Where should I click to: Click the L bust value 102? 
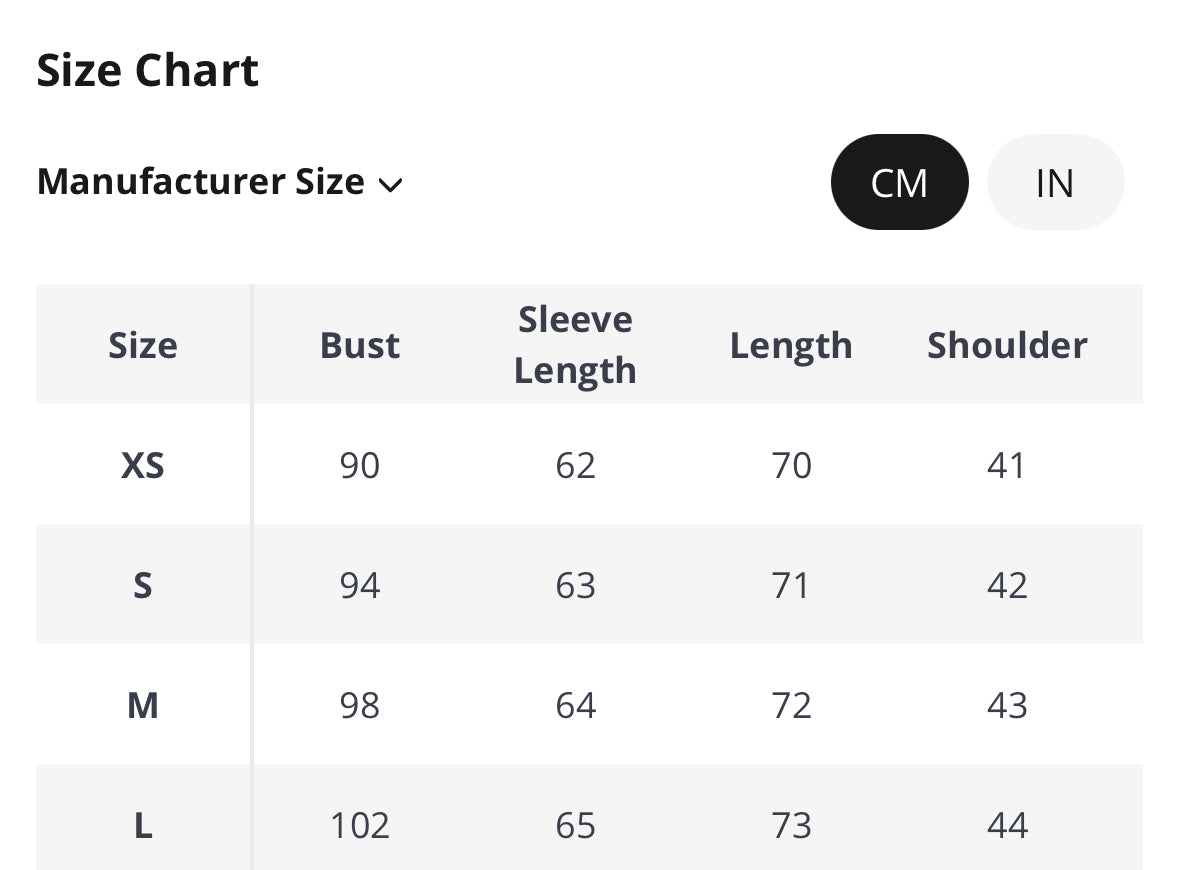coord(360,826)
